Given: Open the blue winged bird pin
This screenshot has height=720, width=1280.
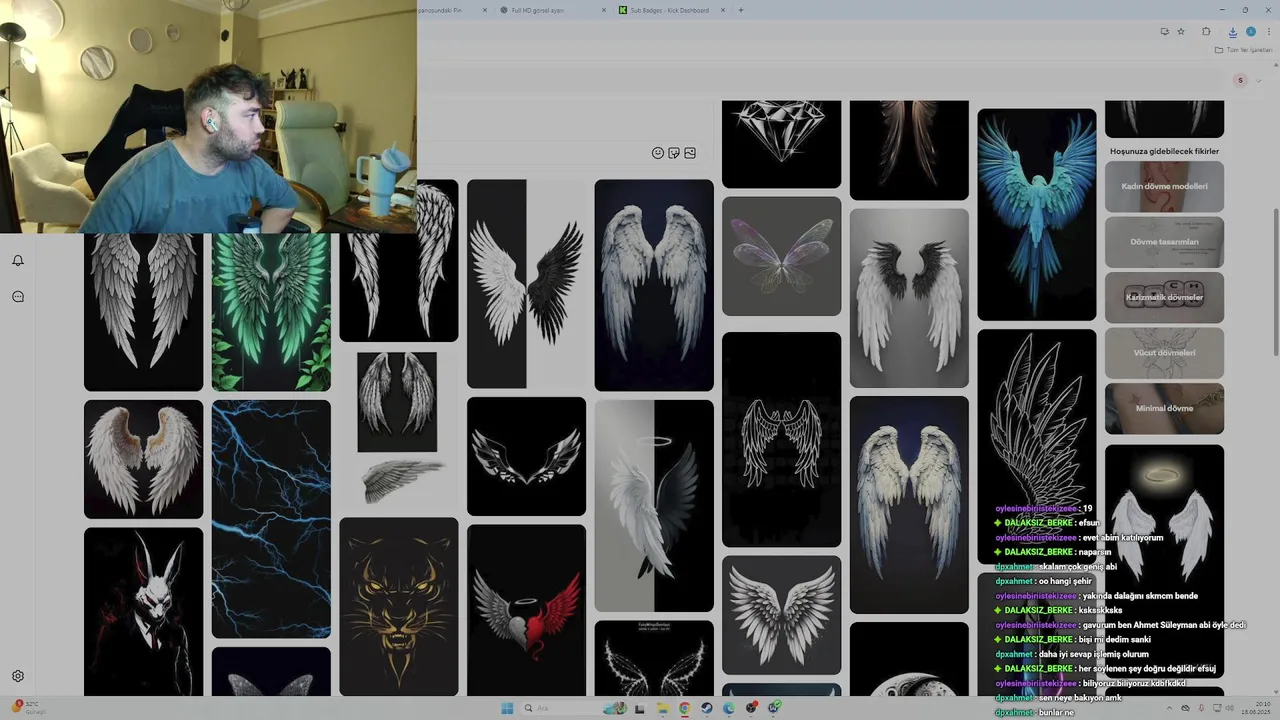Looking at the screenshot, I should (x=1036, y=215).
